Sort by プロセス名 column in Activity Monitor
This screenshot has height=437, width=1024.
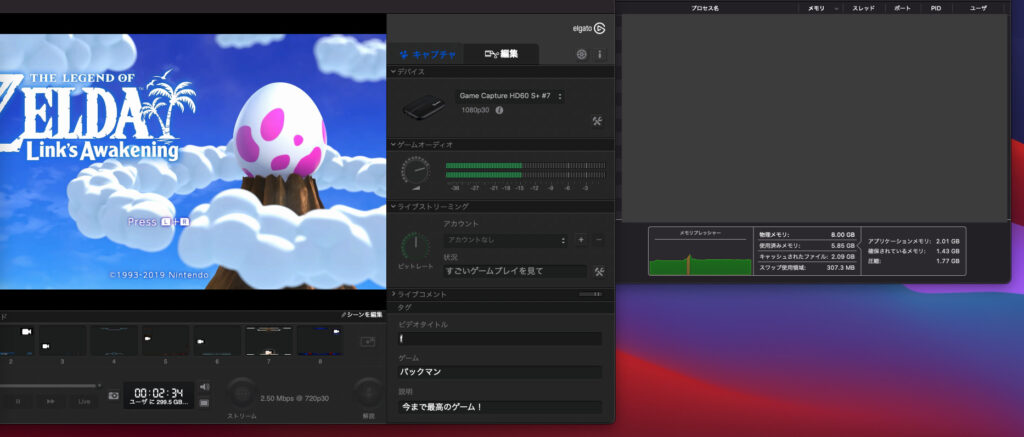click(x=705, y=8)
